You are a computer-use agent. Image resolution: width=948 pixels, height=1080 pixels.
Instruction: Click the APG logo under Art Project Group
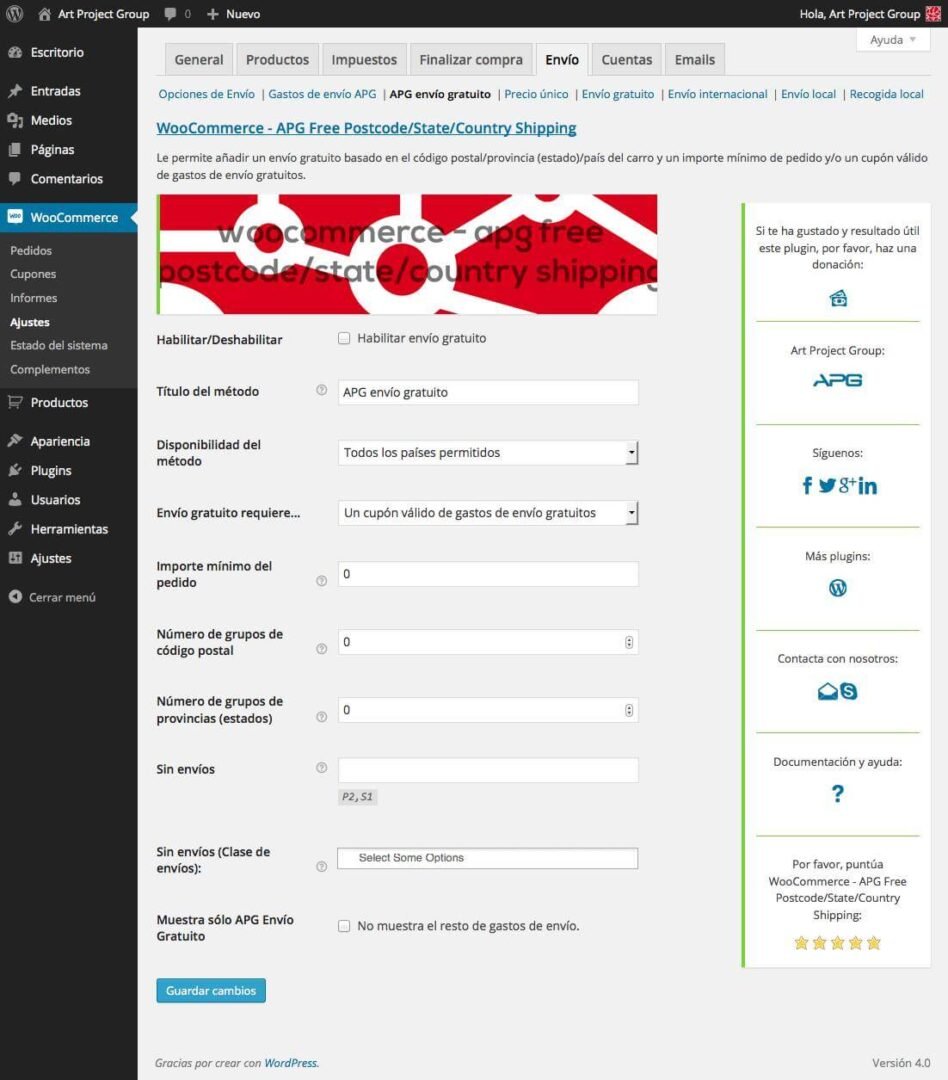(838, 380)
